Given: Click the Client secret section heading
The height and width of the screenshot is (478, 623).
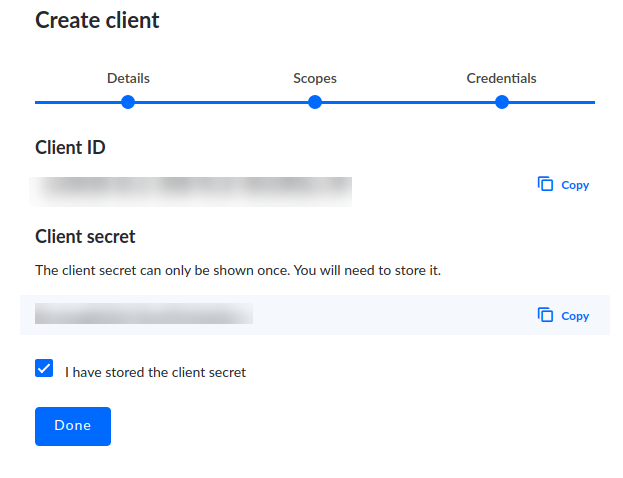Looking at the screenshot, I should [x=85, y=236].
